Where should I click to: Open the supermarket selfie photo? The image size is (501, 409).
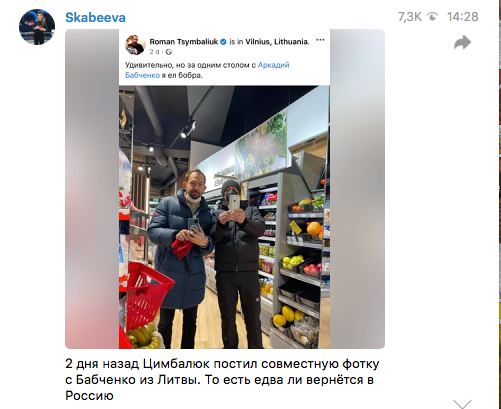224,217
